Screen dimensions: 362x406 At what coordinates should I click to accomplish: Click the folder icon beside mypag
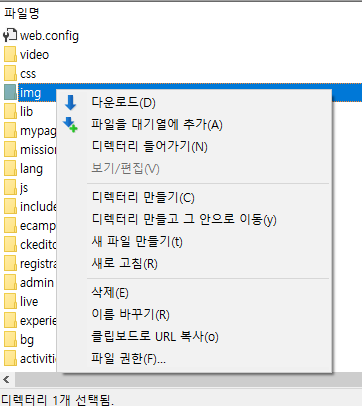click(x=10, y=131)
